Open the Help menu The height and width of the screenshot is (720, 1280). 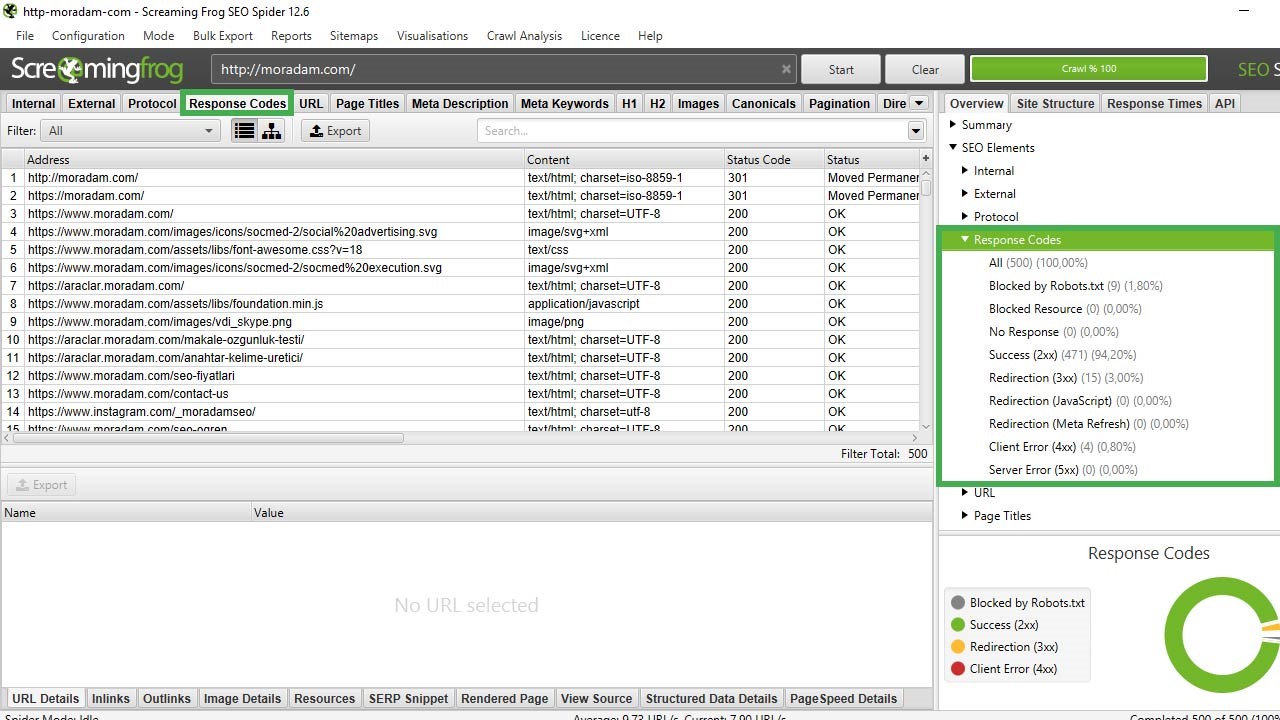pos(650,36)
